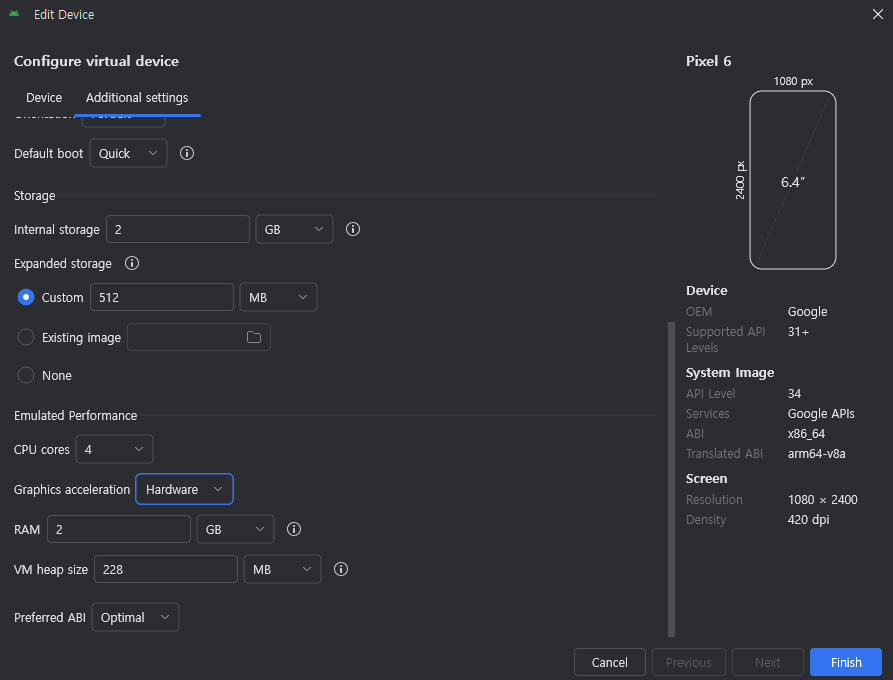Click the Android icon in title bar
Screen dimensions: 893x680
tap(14, 14)
